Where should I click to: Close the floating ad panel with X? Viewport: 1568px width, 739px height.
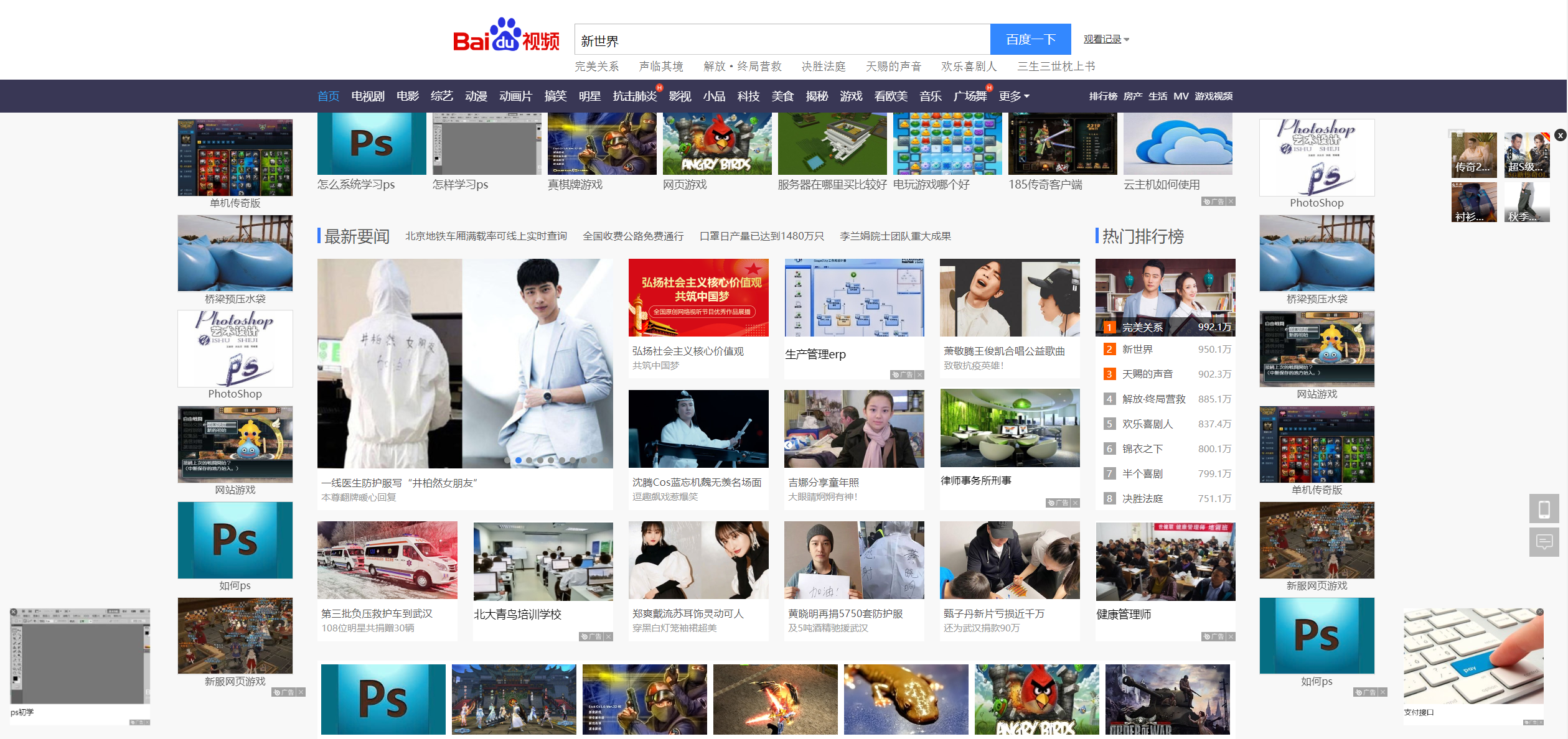[x=1560, y=135]
